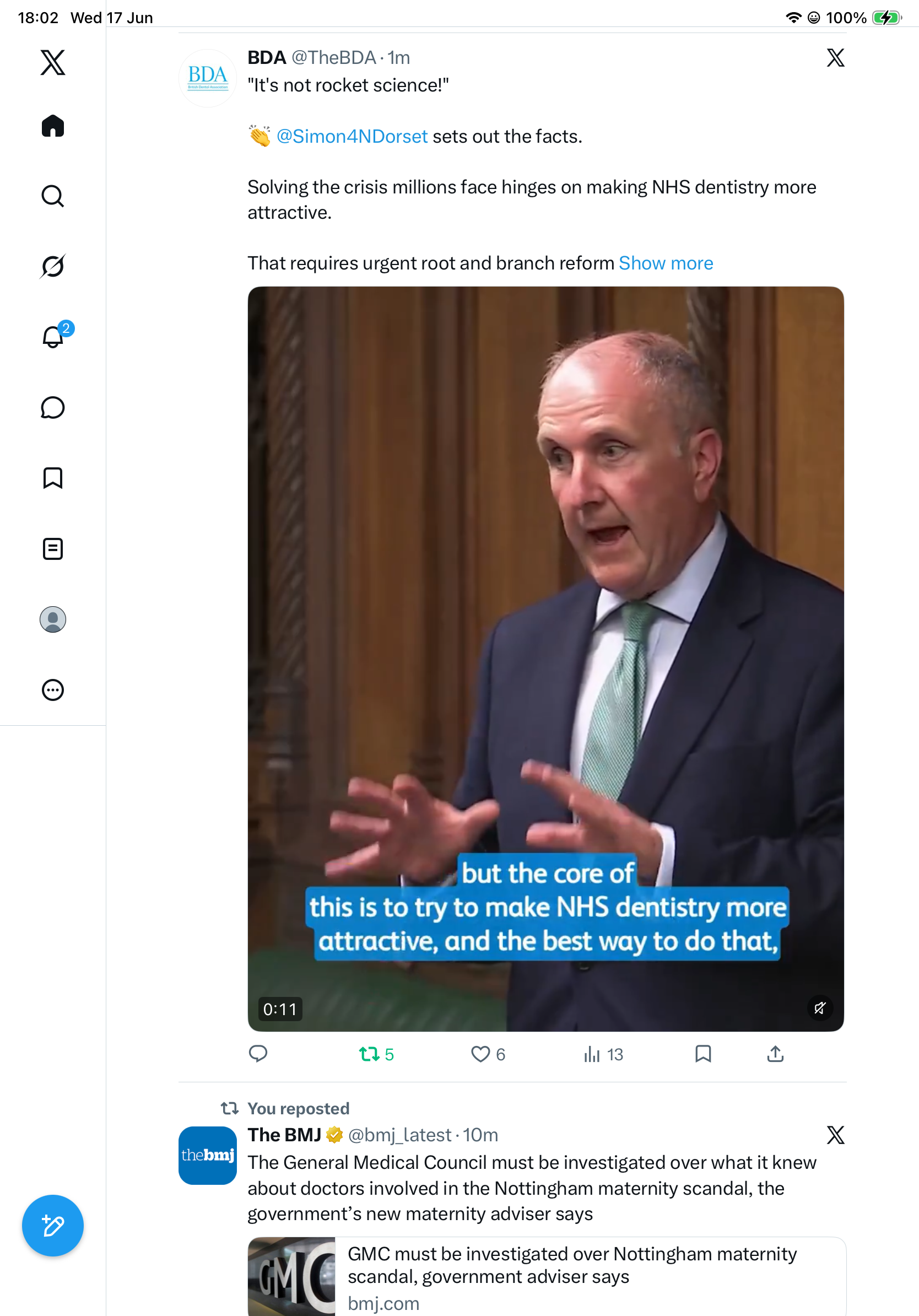Open the GMC bmj.com article card
Image resolution: width=919 pixels, height=1316 pixels.
[x=547, y=1276]
